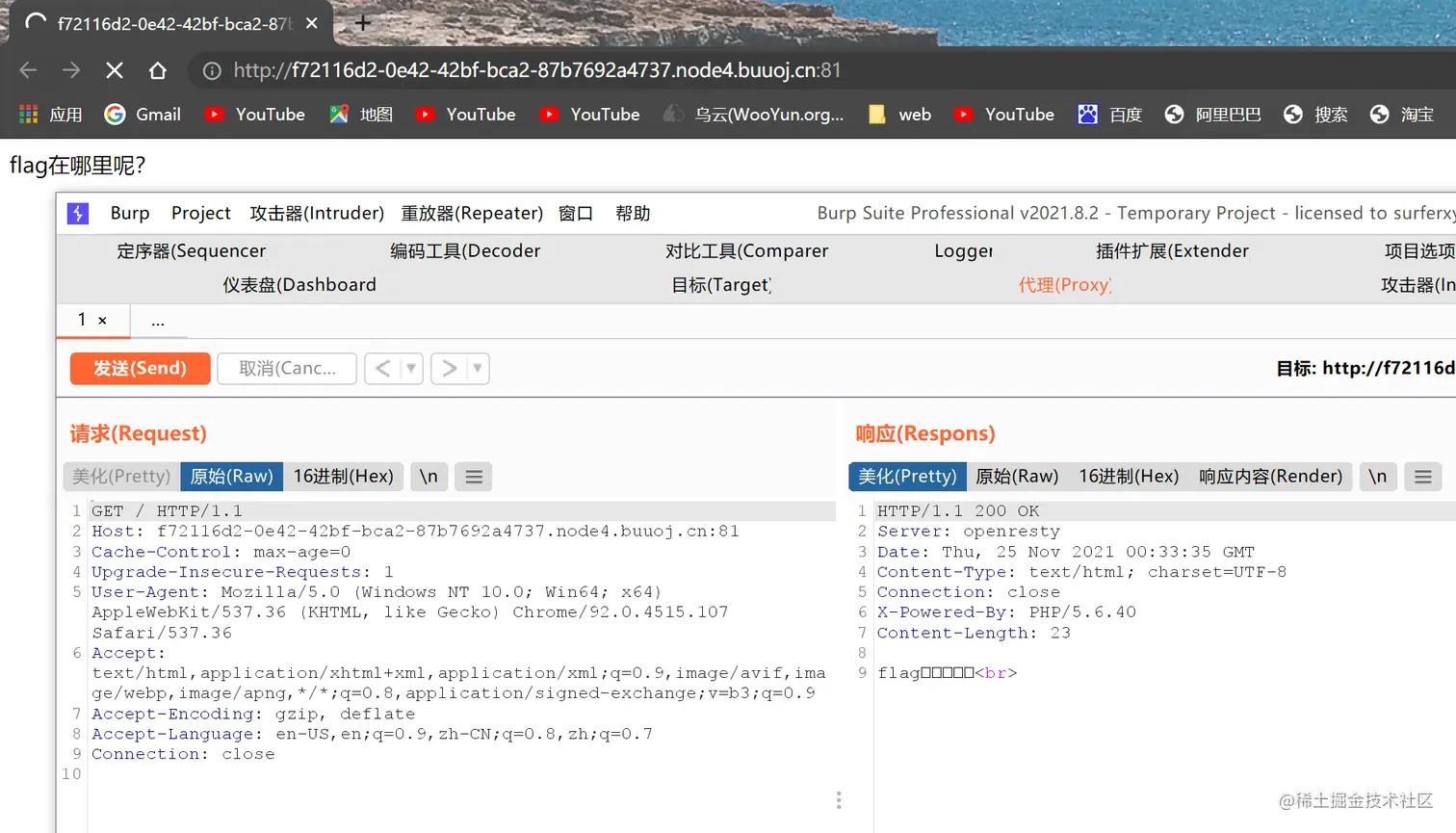Add new Repeater tab with ... button
Screen dimensions: 1456x833
pos(158,321)
